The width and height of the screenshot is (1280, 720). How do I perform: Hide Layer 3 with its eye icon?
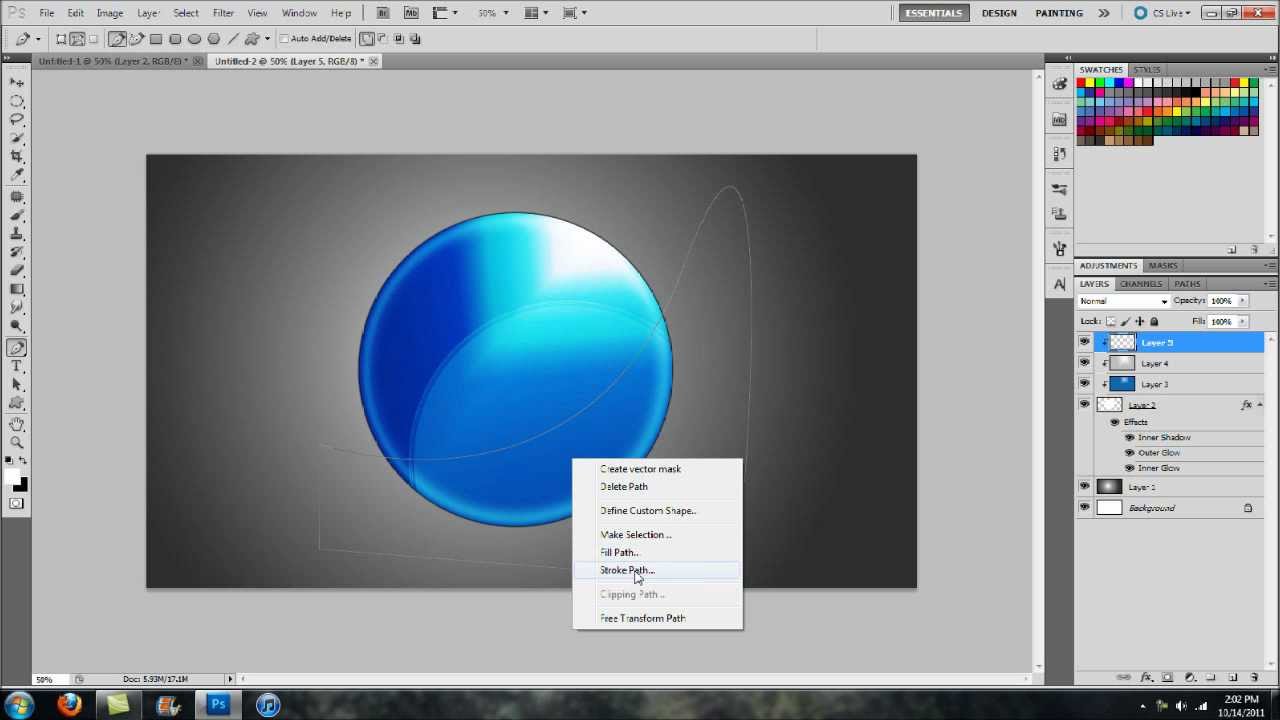(1084, 384)
